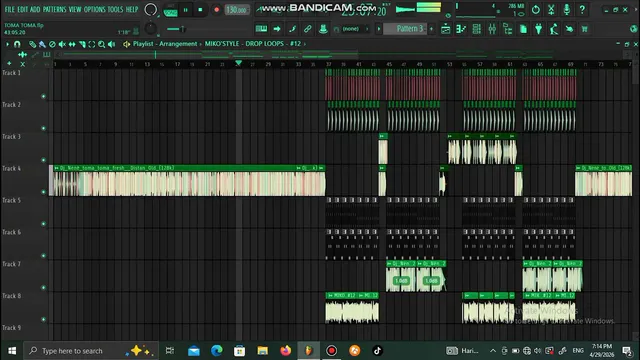This screenshot has height=360, width=640.
Task: Select the playlist paint brush tool
Action: coord(42,44)
